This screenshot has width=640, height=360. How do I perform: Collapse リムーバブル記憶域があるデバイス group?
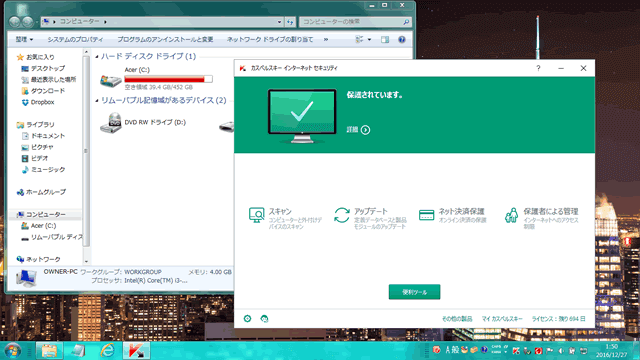(97, 100)
